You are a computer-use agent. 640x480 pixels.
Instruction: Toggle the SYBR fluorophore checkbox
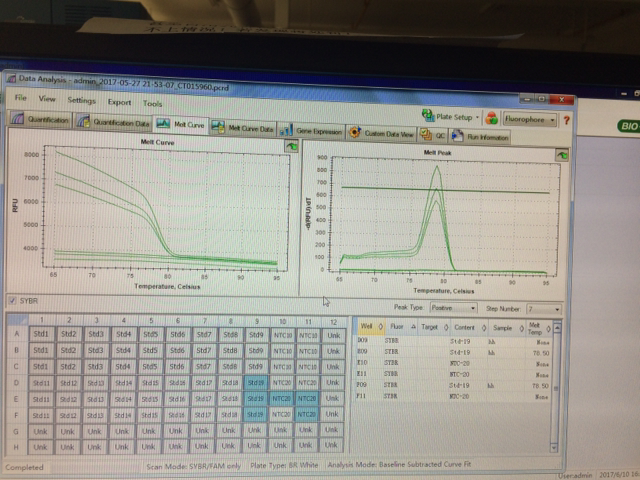(12, 300)
